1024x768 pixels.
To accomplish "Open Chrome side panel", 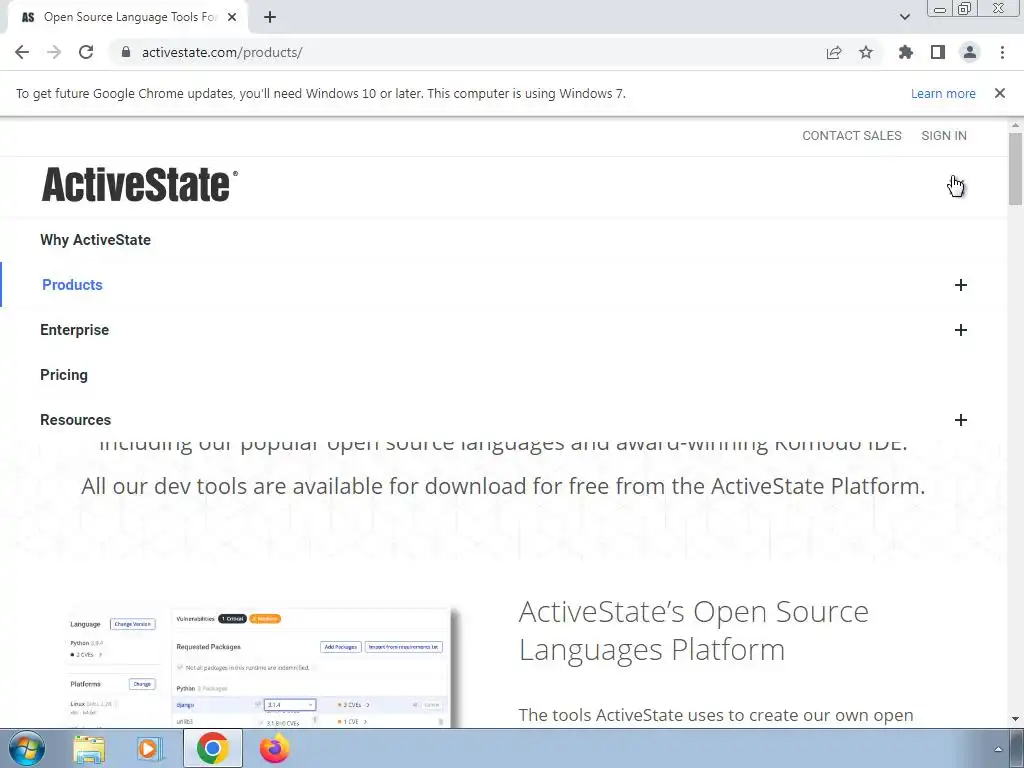I will tap(938, 52).
